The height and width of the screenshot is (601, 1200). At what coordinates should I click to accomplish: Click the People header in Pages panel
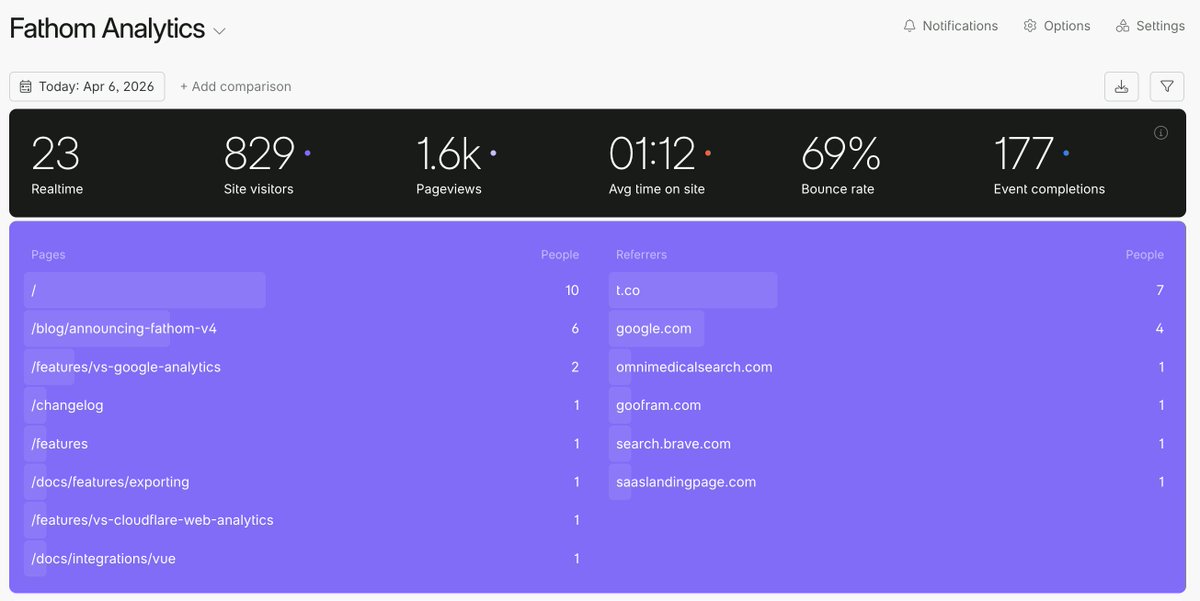560,255
